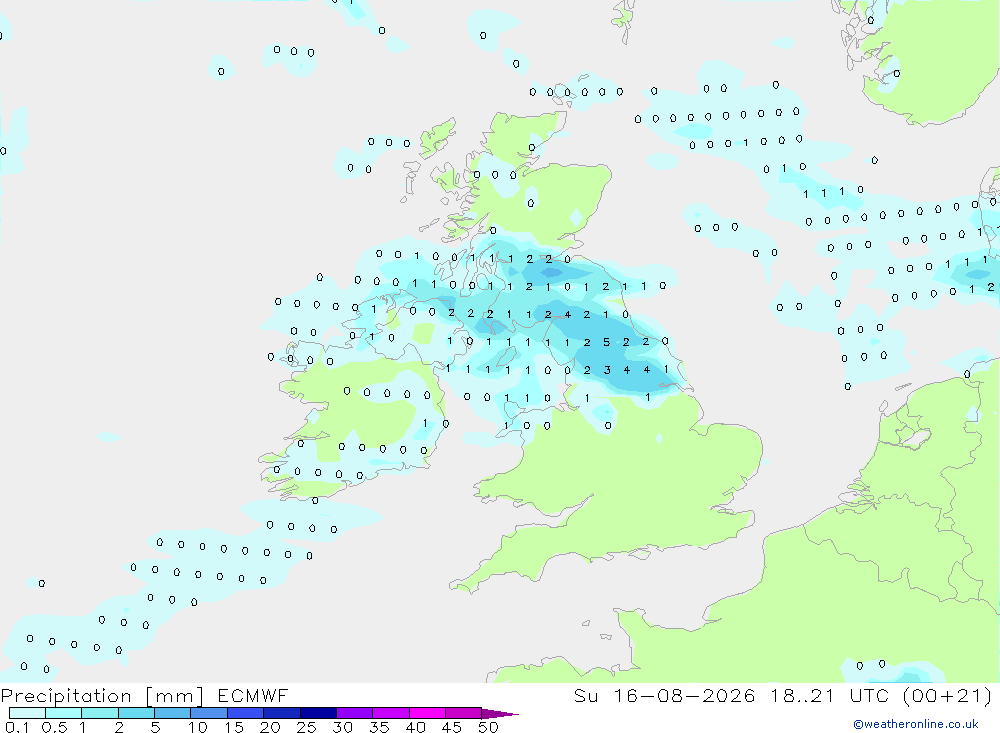Click the 35–40 mm purple legend swatch
The width and height of the screenshot is (1000, 733).
coord(390,713)
